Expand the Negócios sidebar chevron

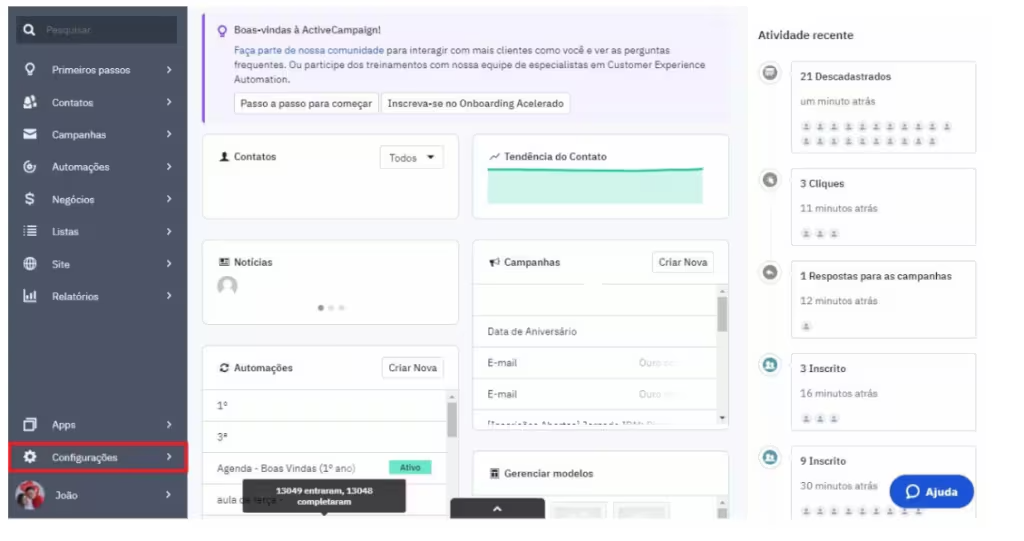pyautogui.click(x=169, y=199)
